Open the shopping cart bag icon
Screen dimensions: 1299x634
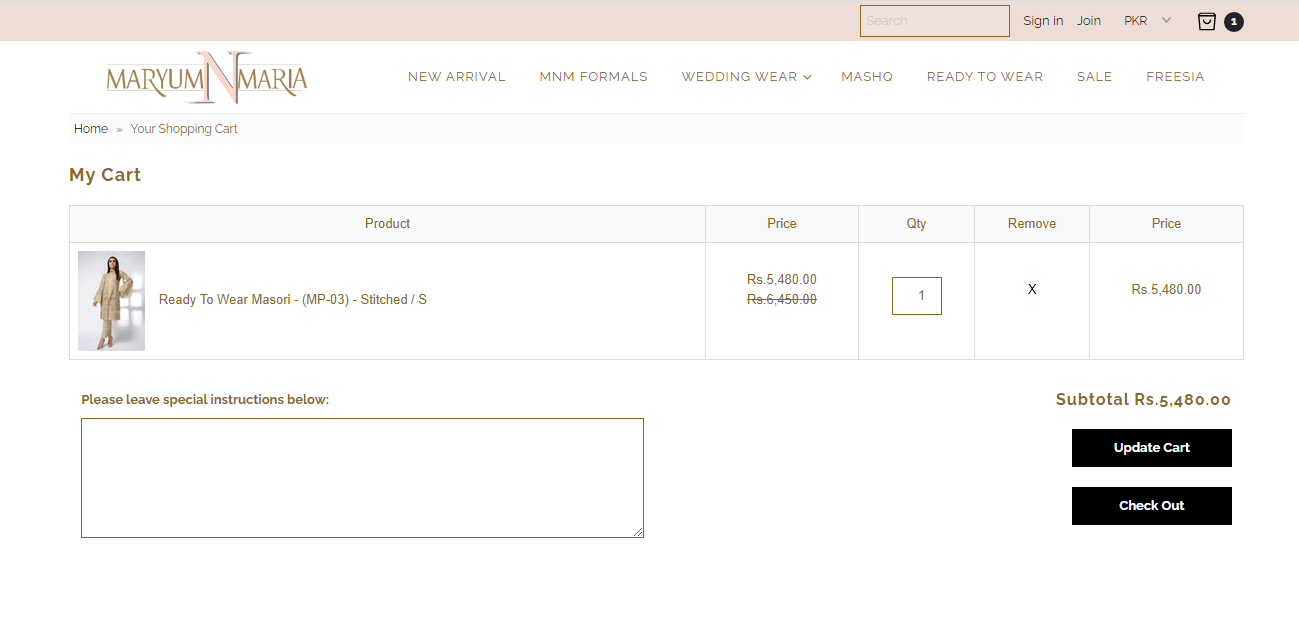tap(1207, 21)
